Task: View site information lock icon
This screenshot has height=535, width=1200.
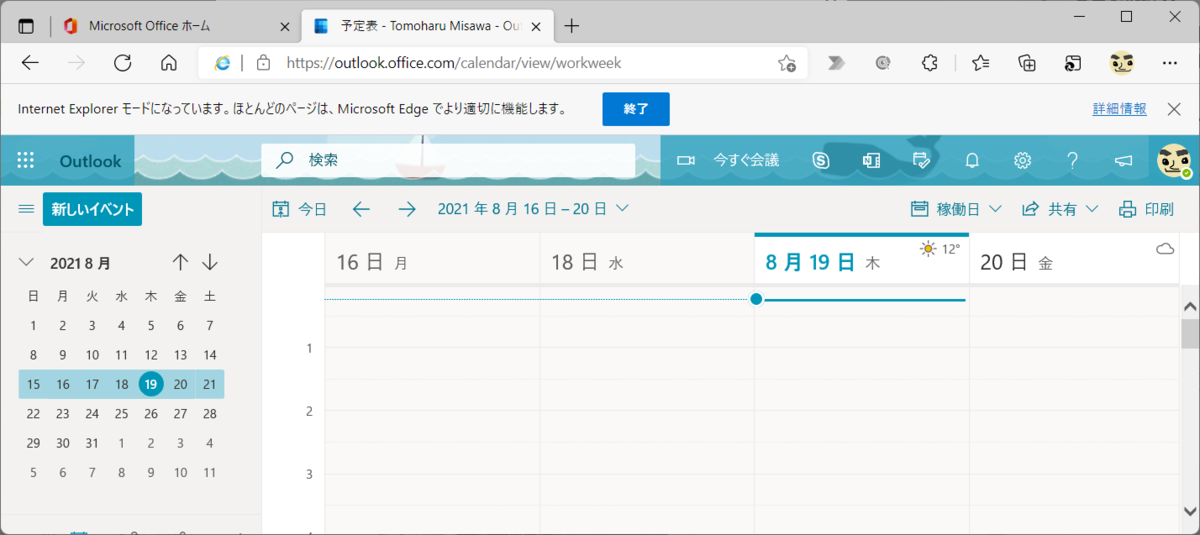Action: pos(263,63)
